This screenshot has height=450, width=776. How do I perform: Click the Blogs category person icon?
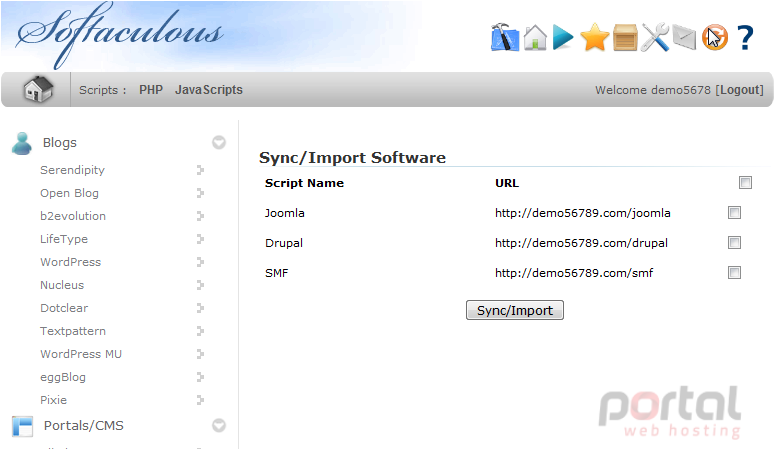coord(22,143)
